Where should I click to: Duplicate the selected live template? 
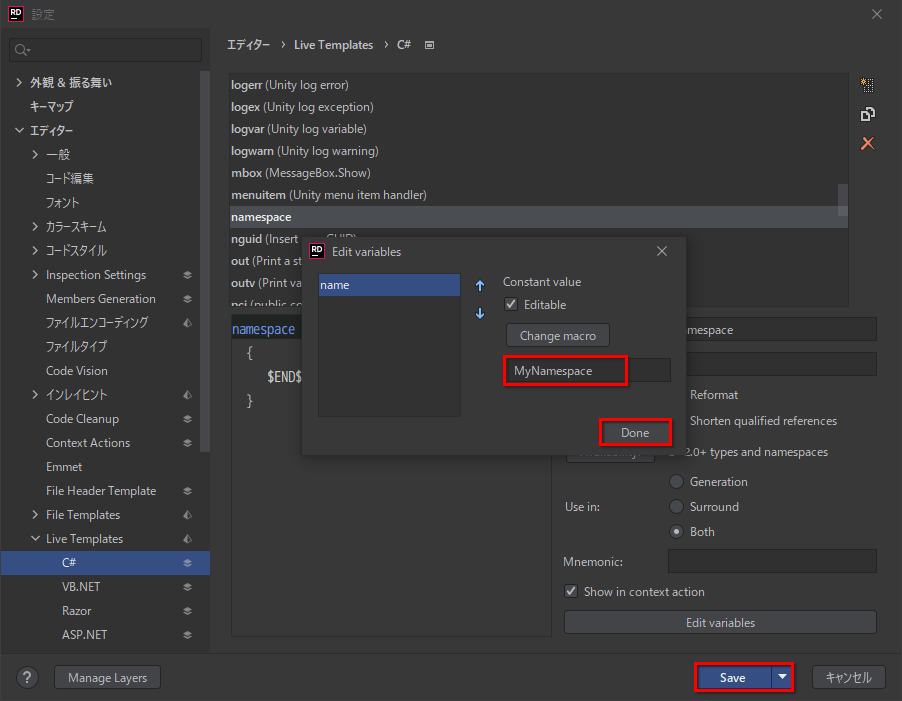pyautogui.click(x=866, y=114)
